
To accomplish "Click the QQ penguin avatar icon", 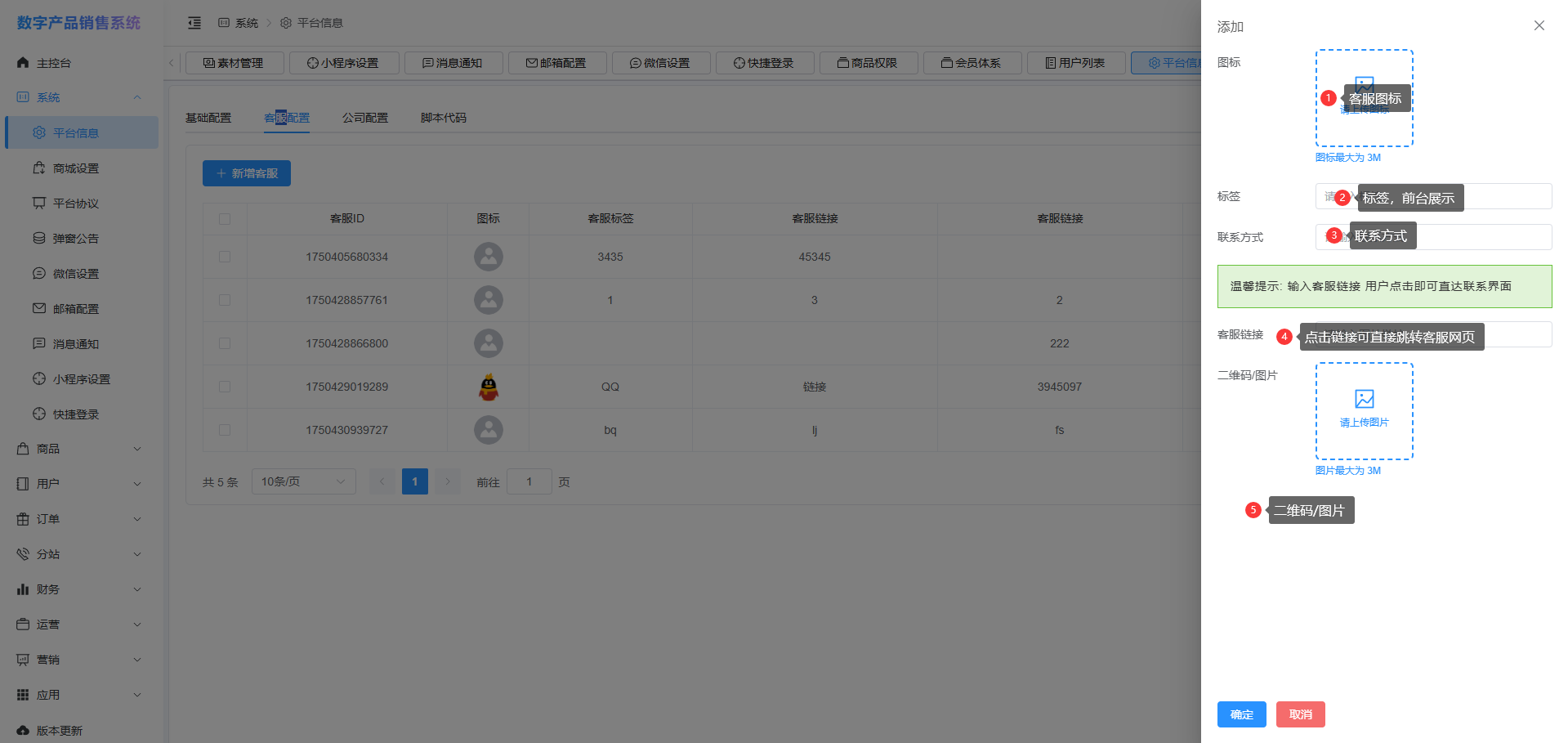I will coord(489,387).
